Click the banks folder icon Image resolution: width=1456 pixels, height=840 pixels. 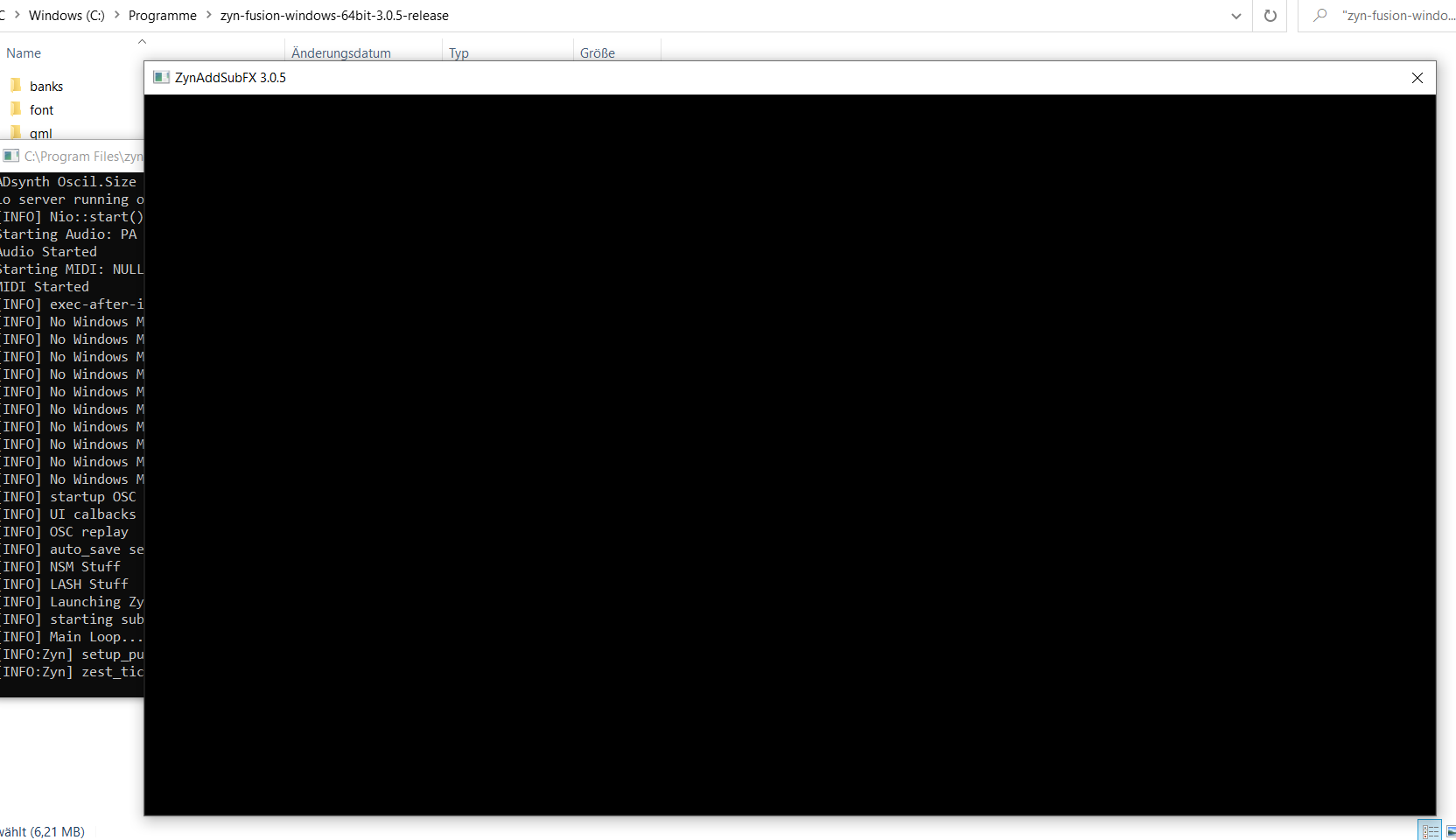(x=16, y=85)
